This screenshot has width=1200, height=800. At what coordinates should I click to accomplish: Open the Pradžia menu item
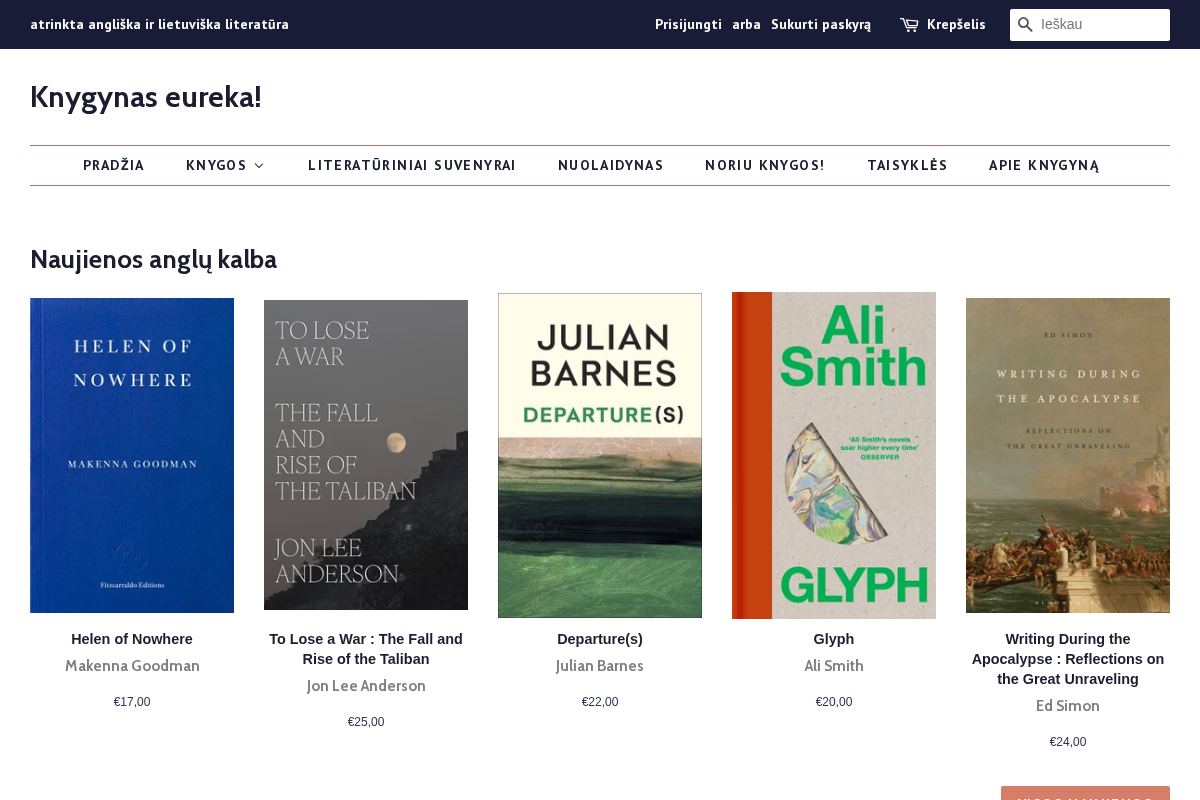pyautogui.click(x=114, y=166)
